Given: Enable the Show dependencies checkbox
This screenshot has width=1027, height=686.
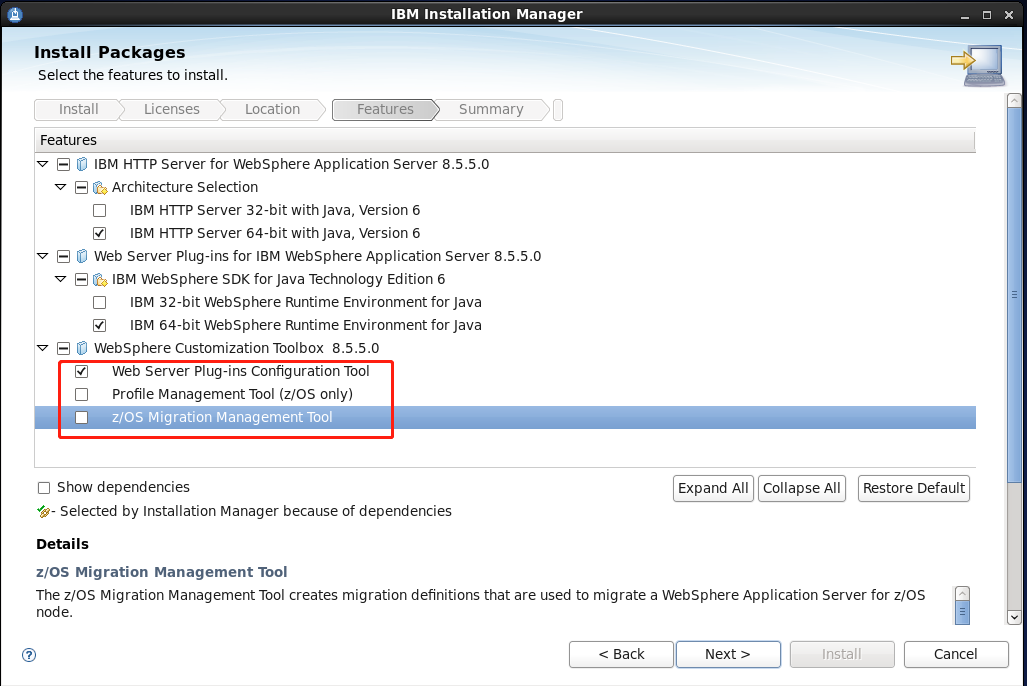Looking at the screenshot, I should pyautogui.click(x=44, y=487).
